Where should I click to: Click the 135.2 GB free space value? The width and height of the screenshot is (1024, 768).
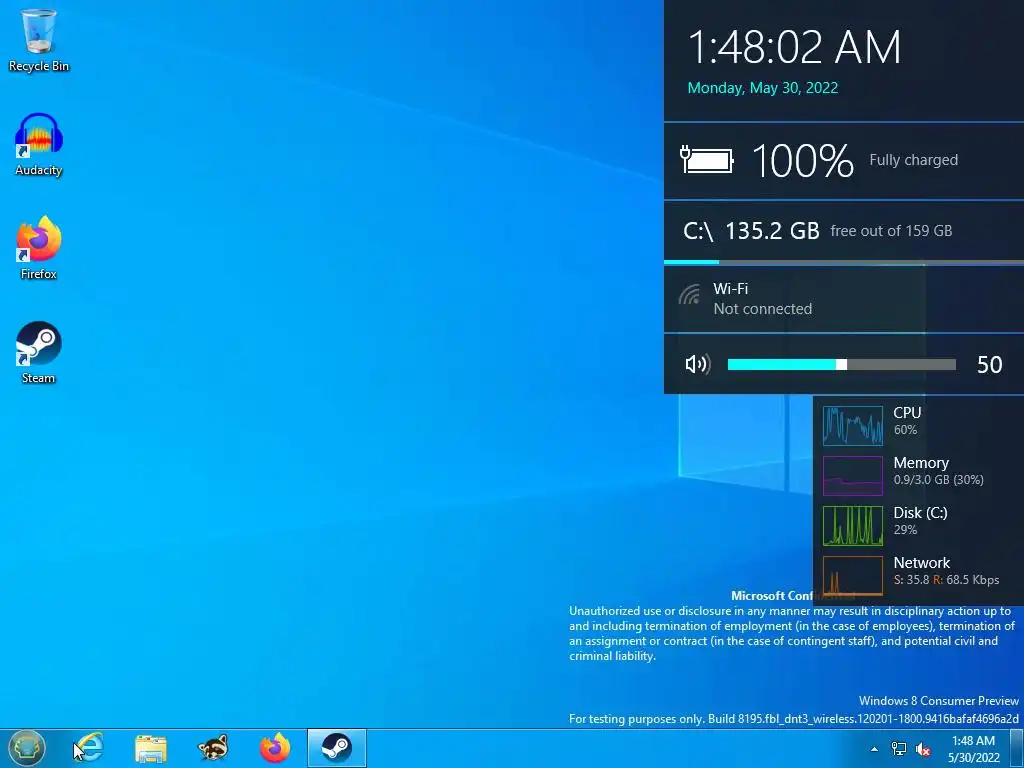click(x=772, y=231)
